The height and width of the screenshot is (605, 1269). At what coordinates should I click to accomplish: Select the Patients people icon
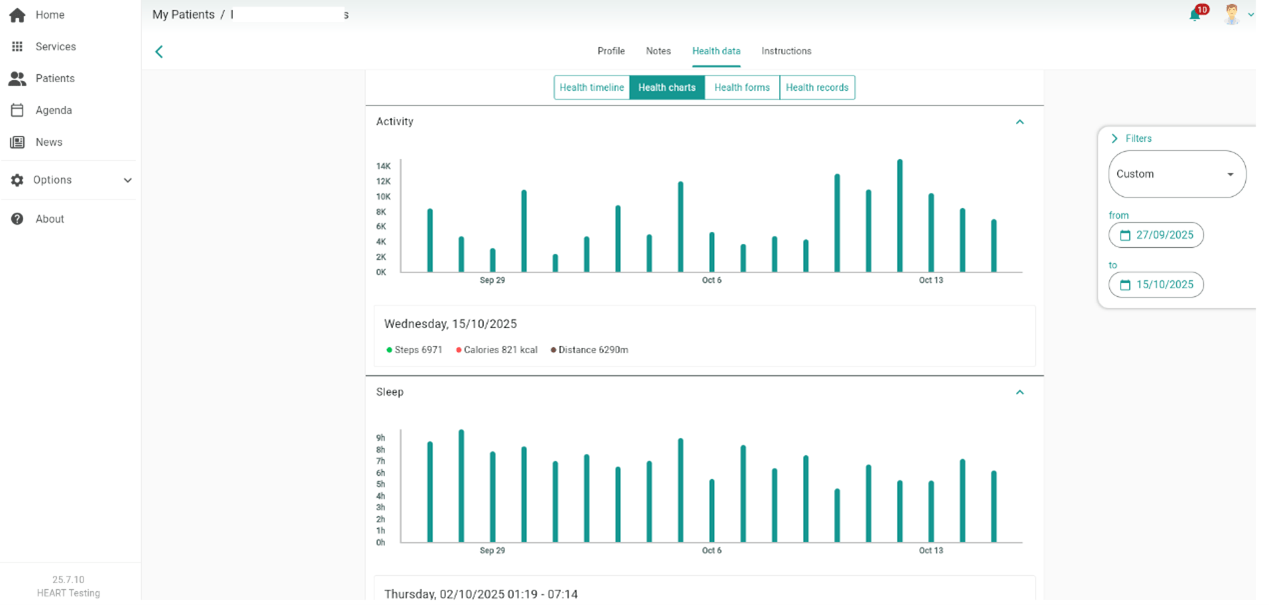point(17,78)
